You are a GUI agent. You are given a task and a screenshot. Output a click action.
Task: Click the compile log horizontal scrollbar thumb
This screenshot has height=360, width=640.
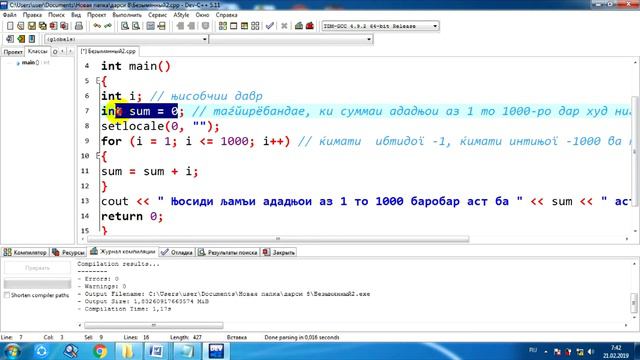(x=154, y=325)
